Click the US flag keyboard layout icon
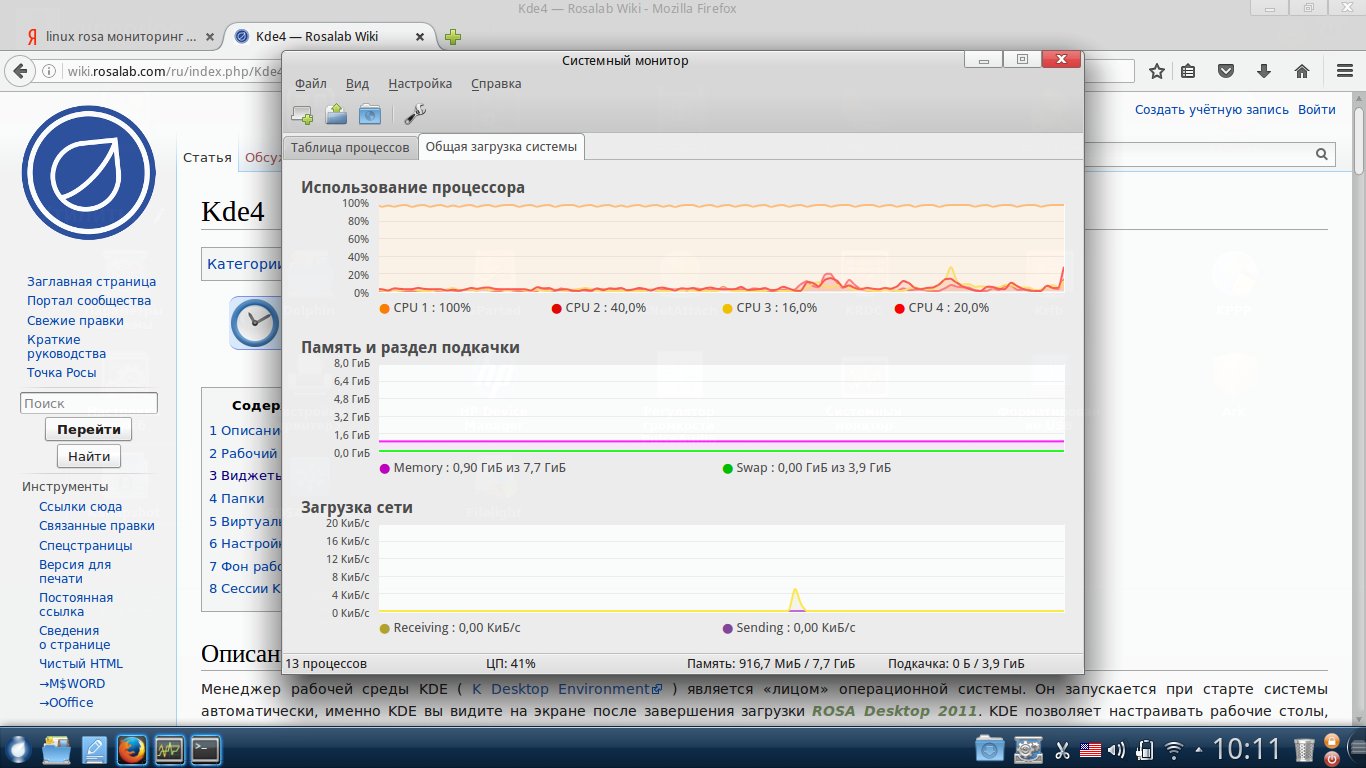The height and width of the screenshot is (768, 1366). [1089, 749]
